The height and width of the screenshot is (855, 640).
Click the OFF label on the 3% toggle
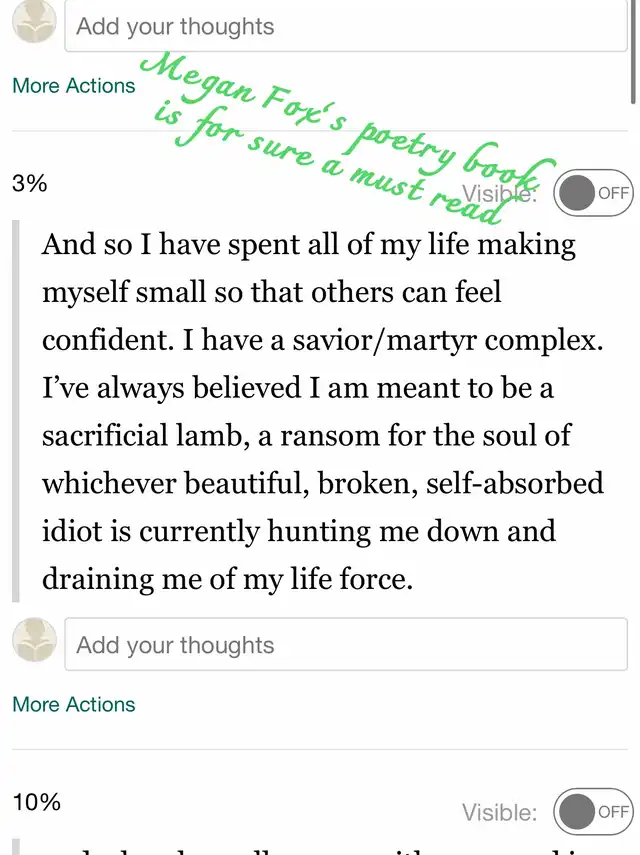click(x=613, y=193)
